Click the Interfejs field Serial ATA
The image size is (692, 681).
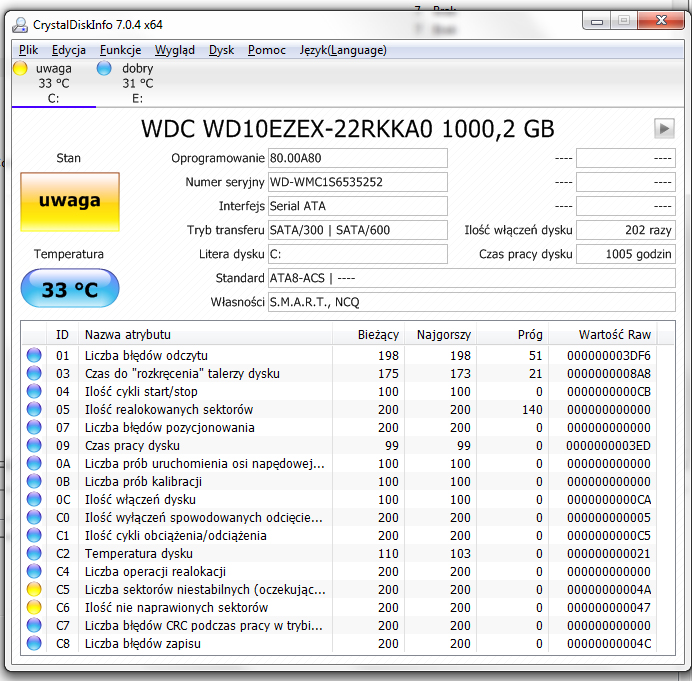[358, 206]
